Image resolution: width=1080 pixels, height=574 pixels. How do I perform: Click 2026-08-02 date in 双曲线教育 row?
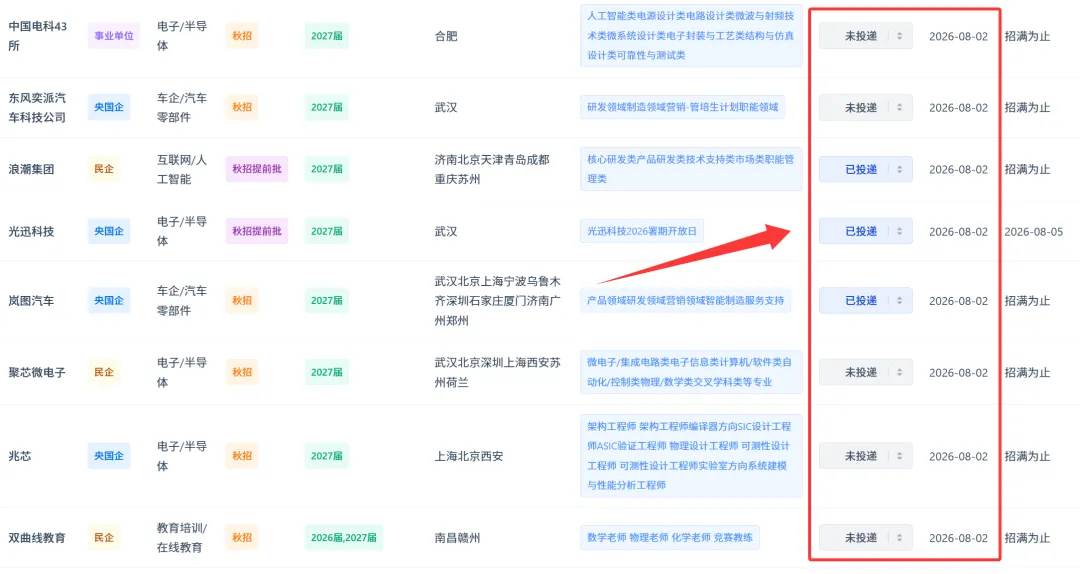pos(958,537)
